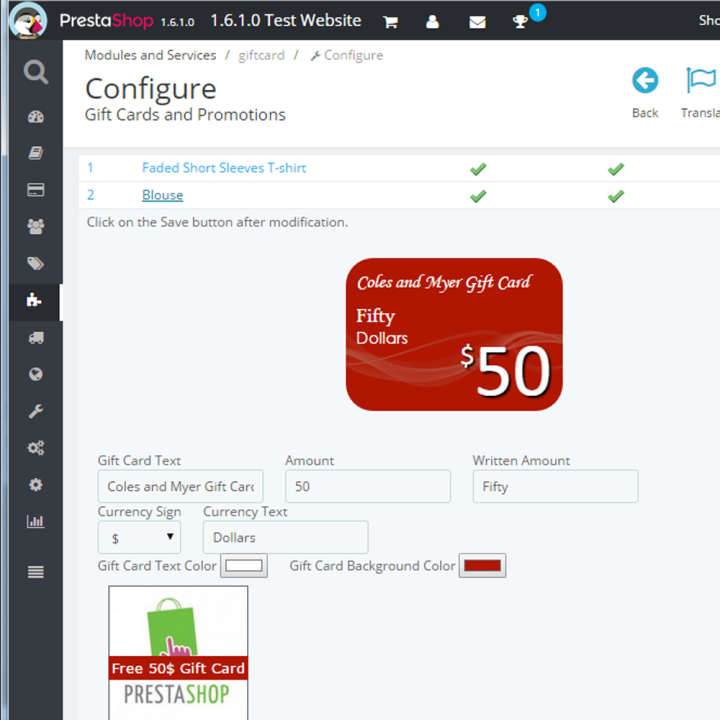Click into the Written Amount field

(556, 486)
